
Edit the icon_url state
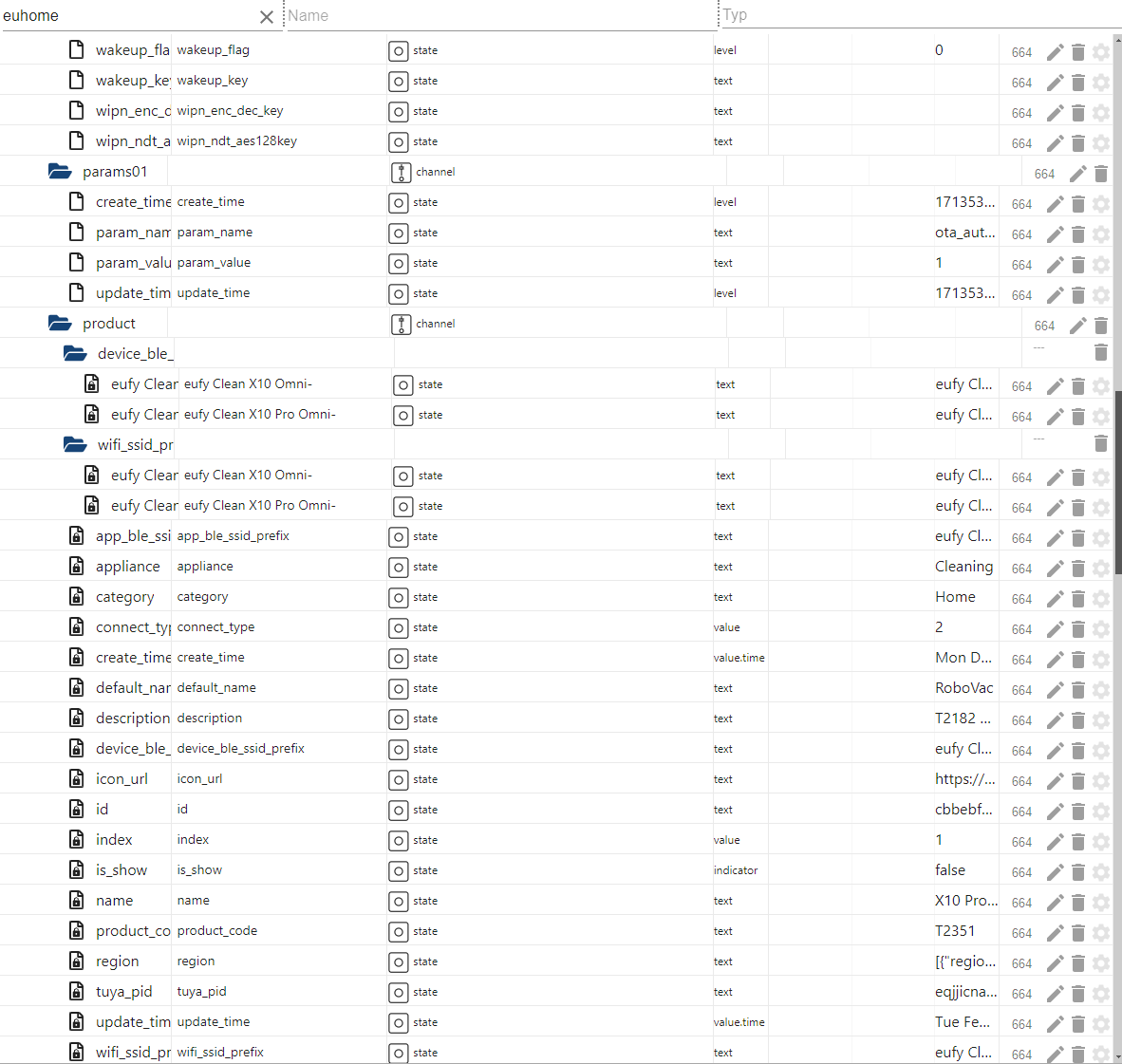[1055, 781]
